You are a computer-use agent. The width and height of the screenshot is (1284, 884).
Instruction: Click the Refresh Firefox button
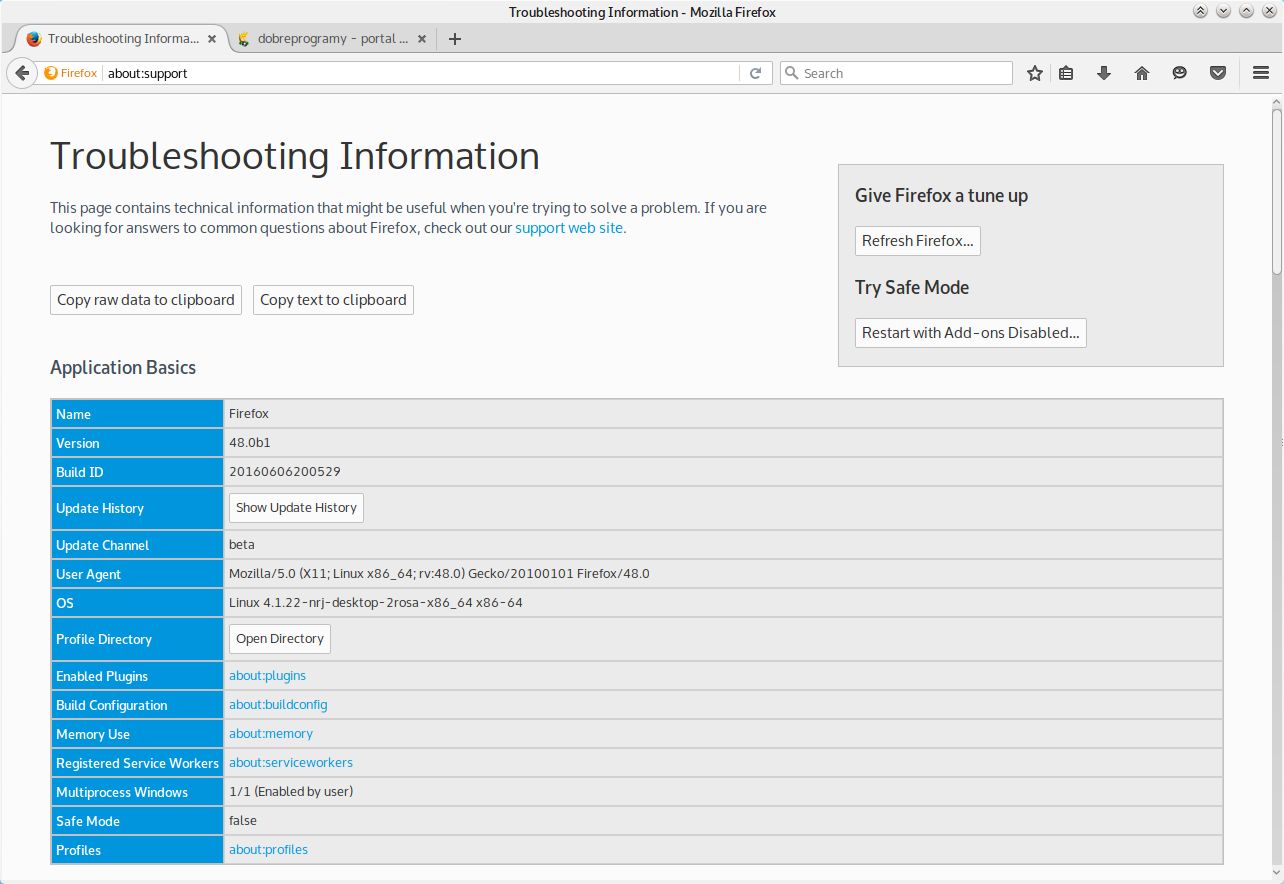(x=917, y=241)
